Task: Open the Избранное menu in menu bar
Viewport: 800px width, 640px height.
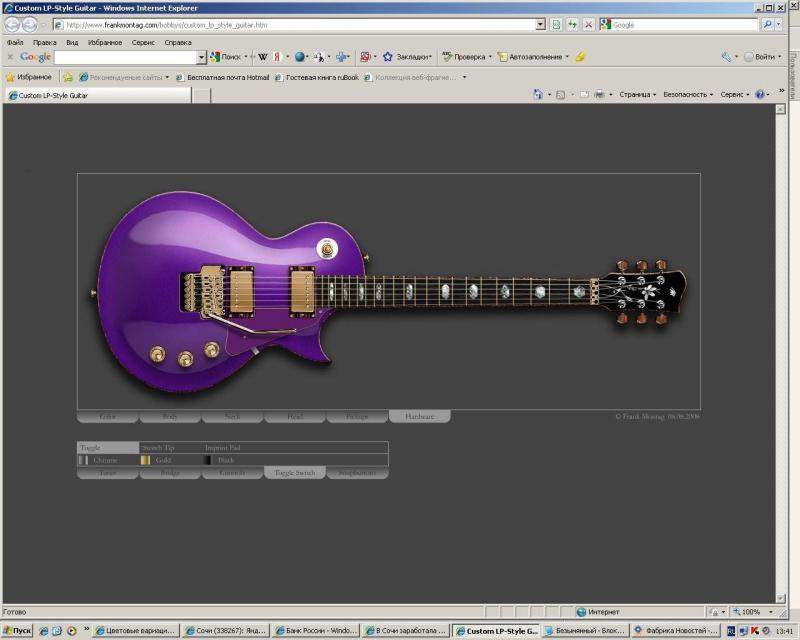Action: point(105,43)
